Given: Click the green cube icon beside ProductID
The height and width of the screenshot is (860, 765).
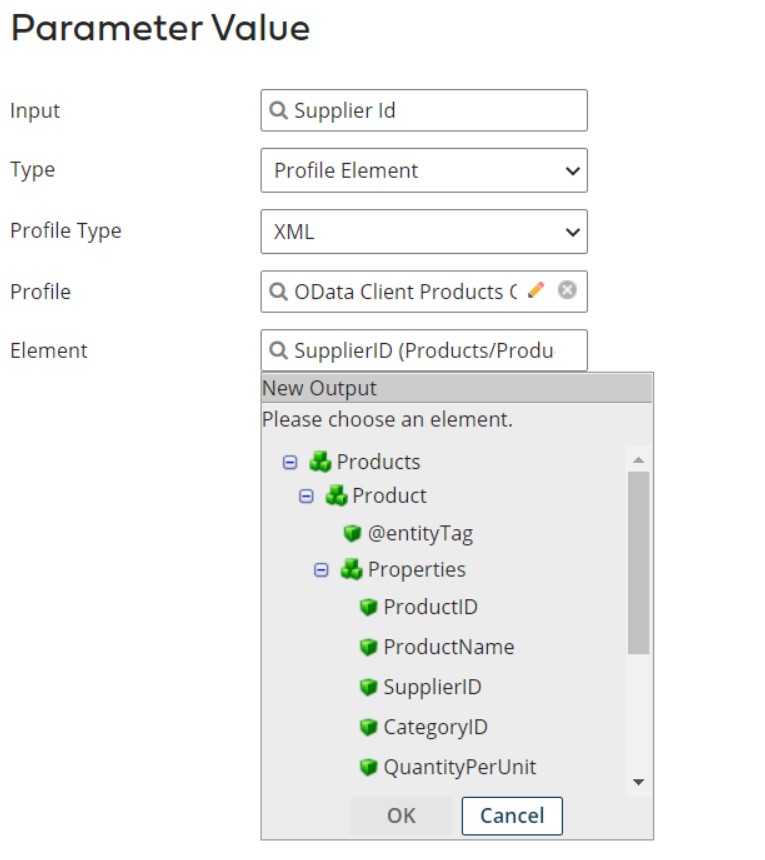Looking at the screenshot, I should (x=368, y=607).
